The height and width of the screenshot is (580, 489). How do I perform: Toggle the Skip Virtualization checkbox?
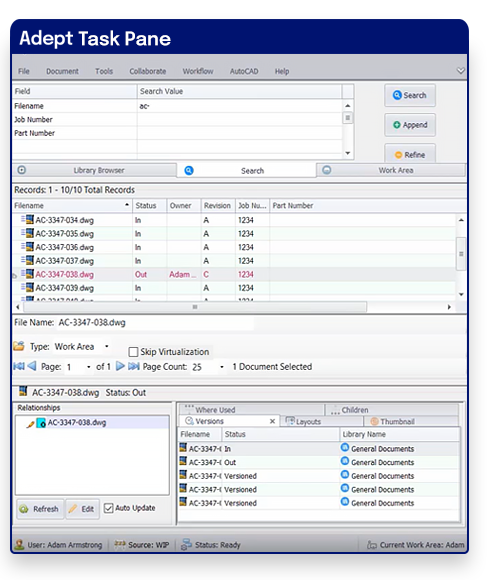click(133, 352)
